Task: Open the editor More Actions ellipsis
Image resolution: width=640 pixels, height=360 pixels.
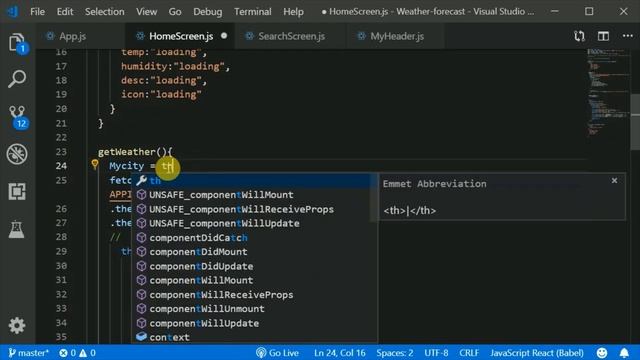Action: tap(627, 36)
